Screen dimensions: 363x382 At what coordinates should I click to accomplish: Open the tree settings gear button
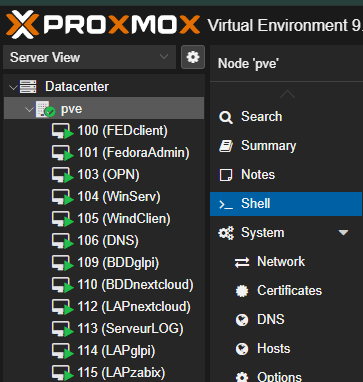(193, 57)
